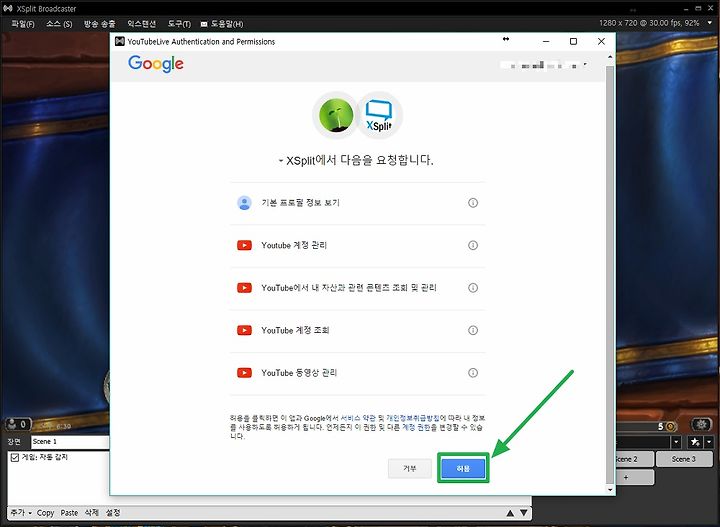Click info icon beside YouTube 계정 조회
This screenshot has width=720, height=527.
coord(472,330)
